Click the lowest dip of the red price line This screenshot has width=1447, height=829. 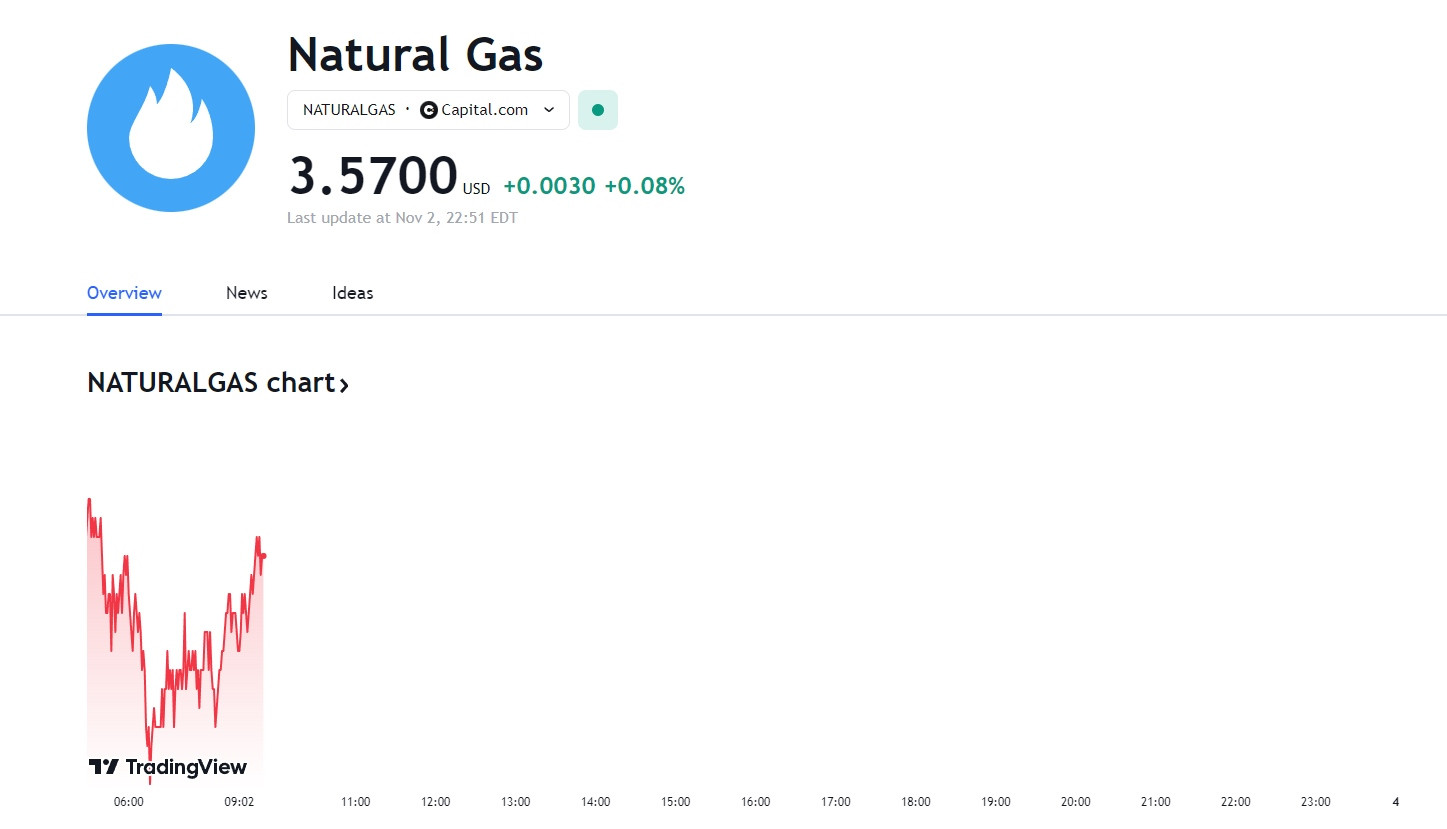[x=150, y=778]
